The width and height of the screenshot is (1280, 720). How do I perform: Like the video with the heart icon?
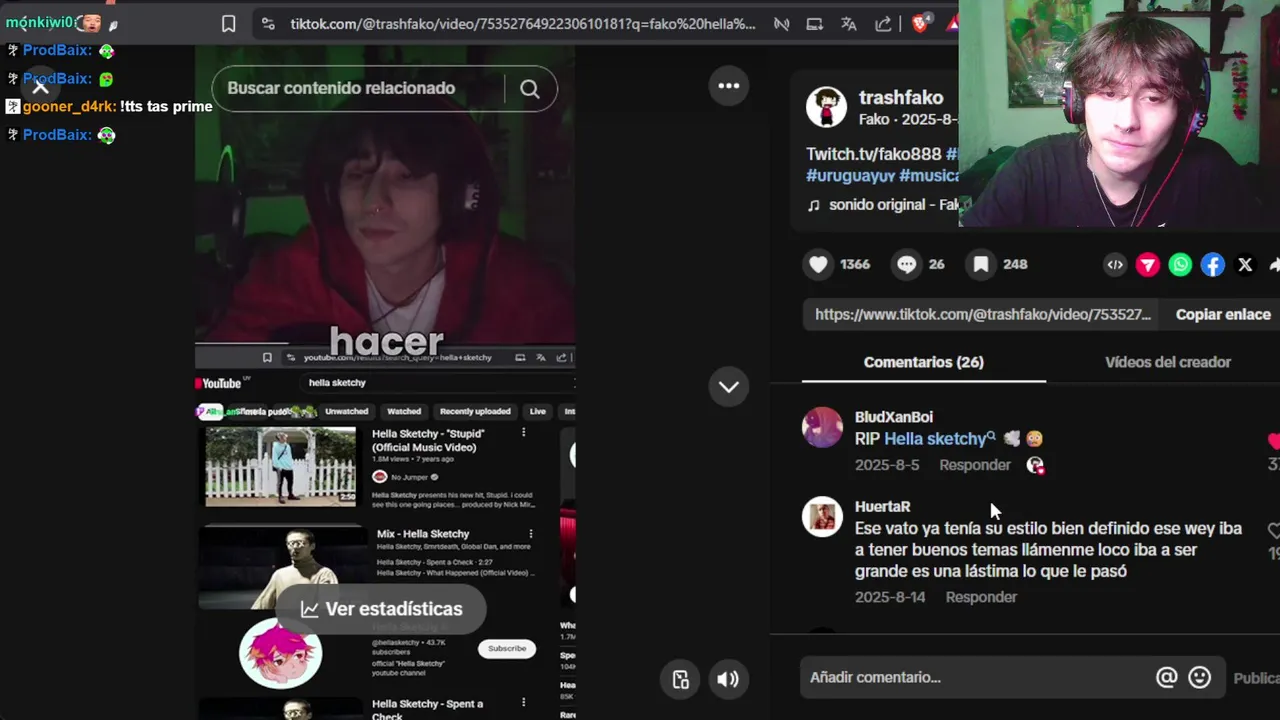818,264
